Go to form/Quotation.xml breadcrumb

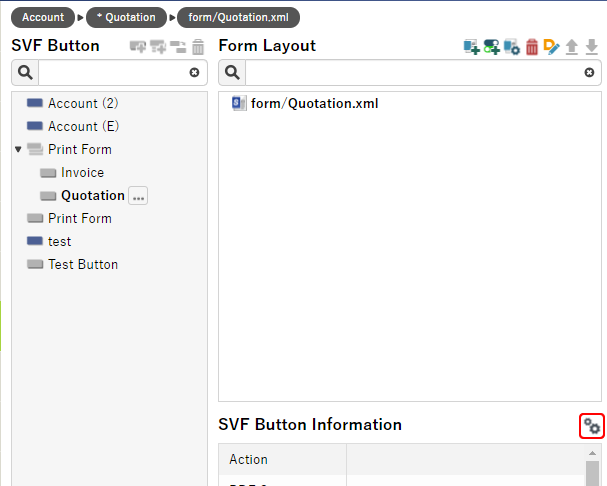pyautogui.click(x=238, y=17)
